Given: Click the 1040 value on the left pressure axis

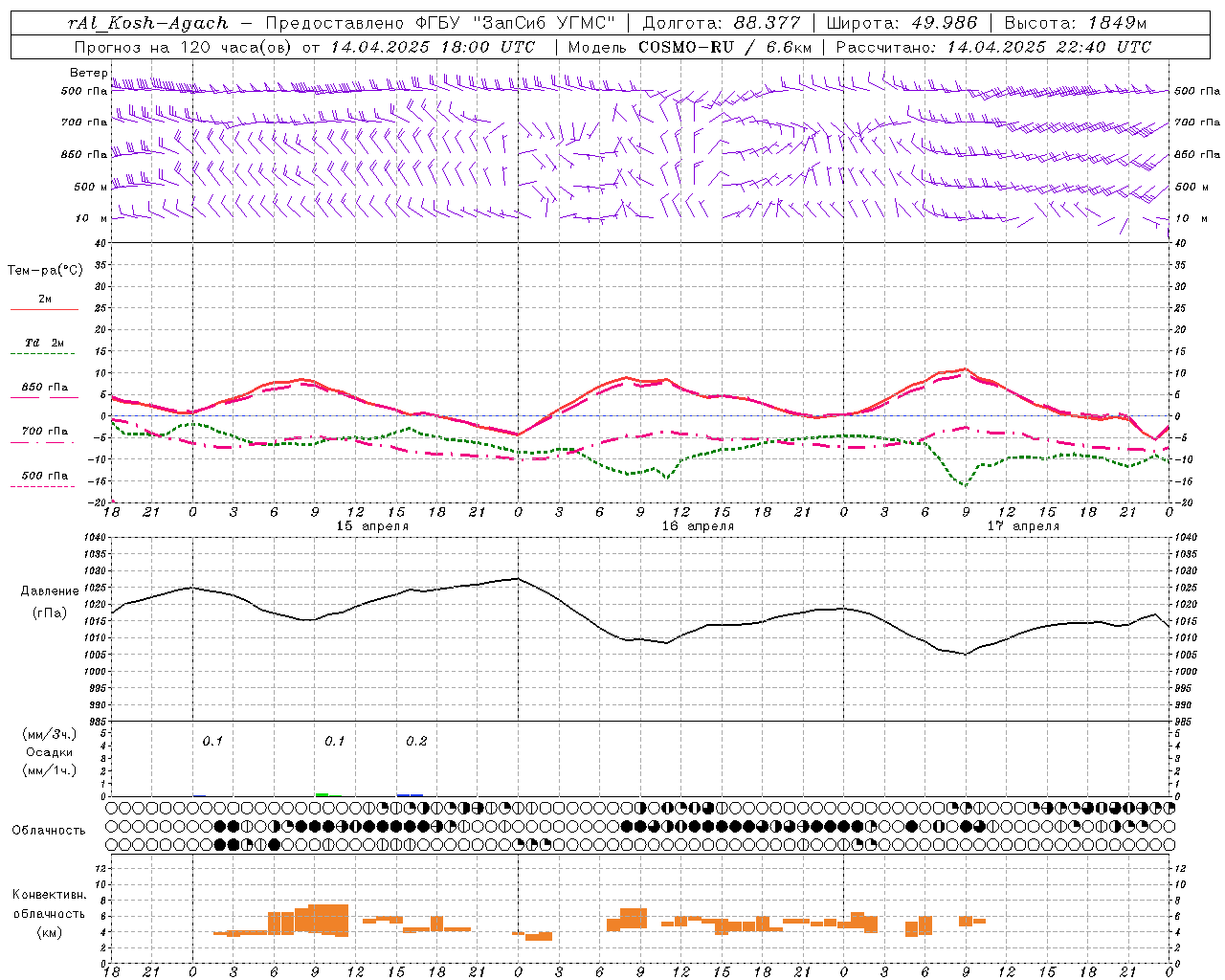Looking at the screenshot, I should pyautogui.click(x=97, y=538).
